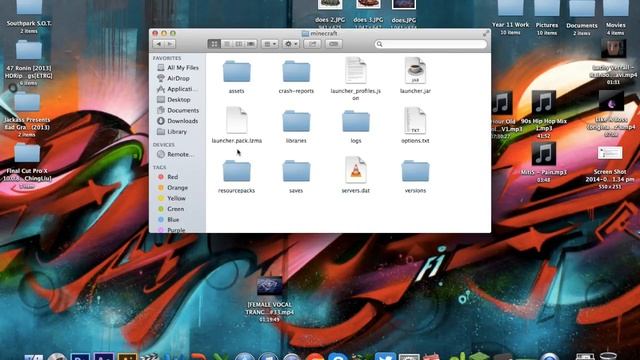Select Documents in Finder sidebar
Screen dimensions: 640x360
point(178,110)
